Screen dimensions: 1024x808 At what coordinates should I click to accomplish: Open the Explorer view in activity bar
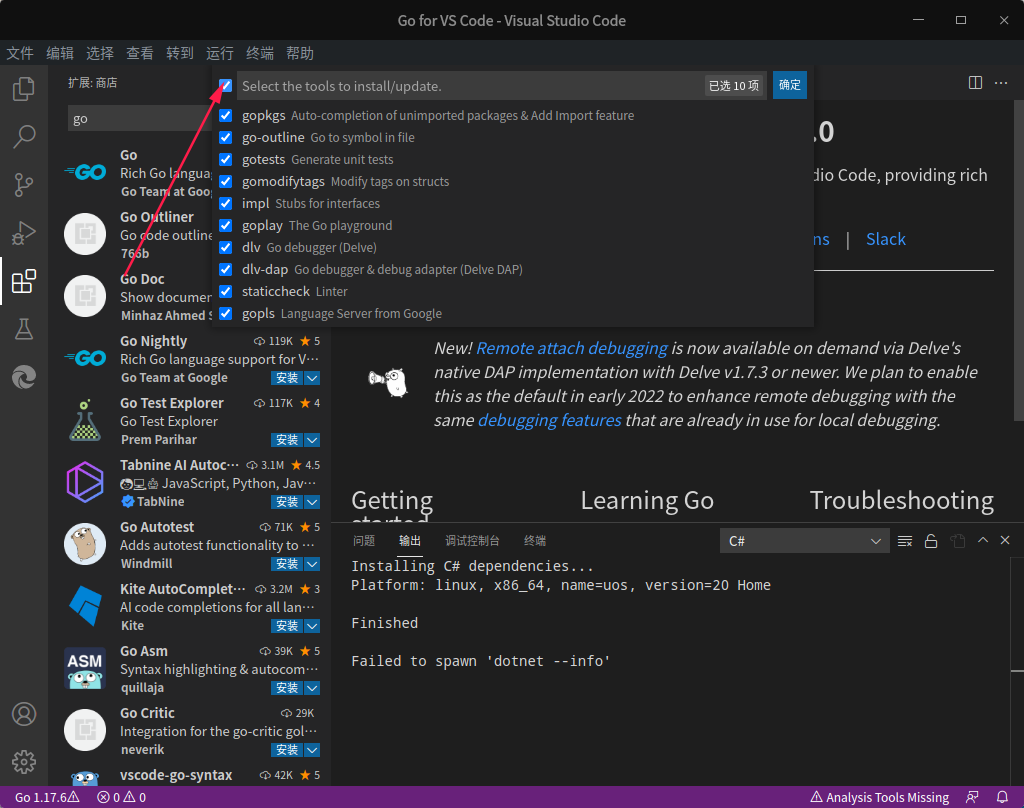pyautogui.click(x=24, y=89)
